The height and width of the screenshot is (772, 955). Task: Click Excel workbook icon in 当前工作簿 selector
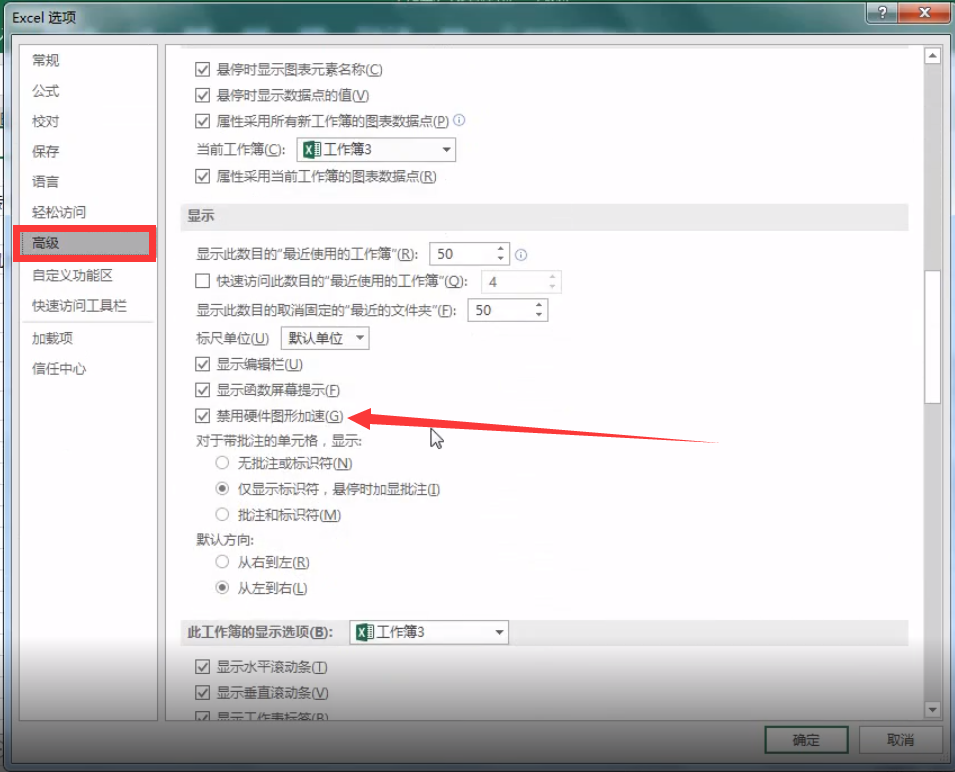click(311, 149)
